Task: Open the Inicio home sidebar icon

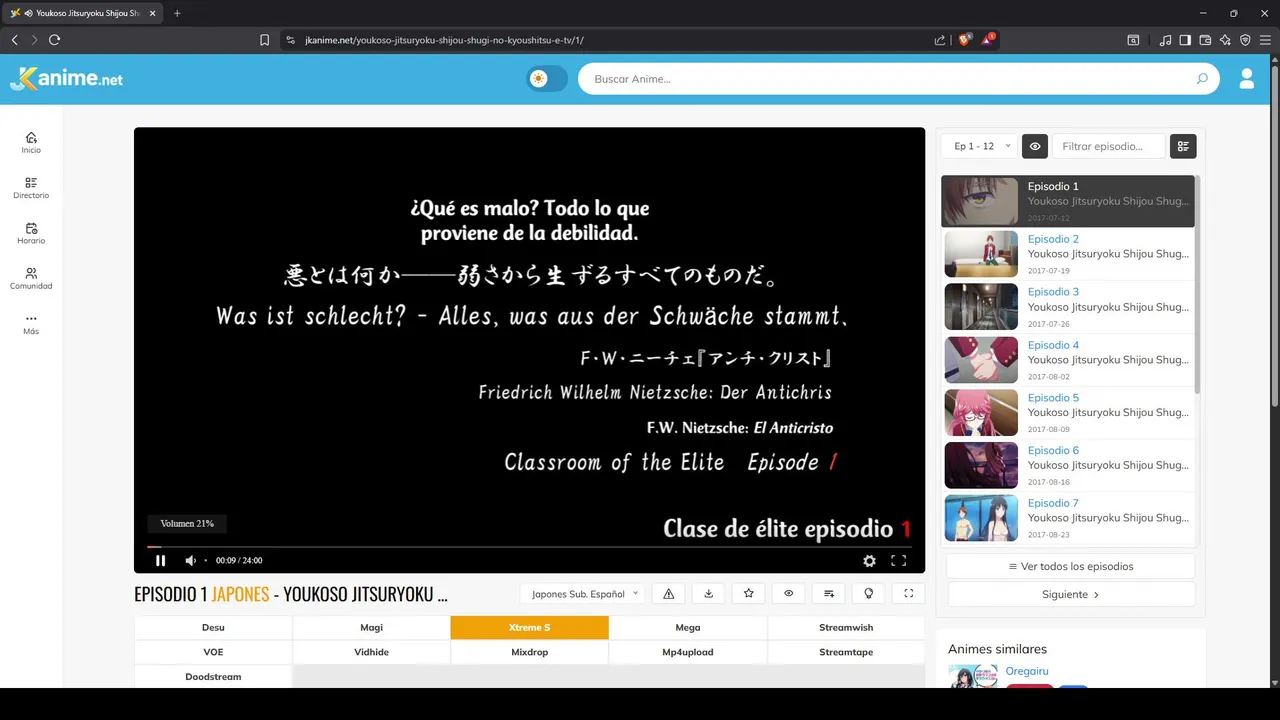Action: click(31, 143)
